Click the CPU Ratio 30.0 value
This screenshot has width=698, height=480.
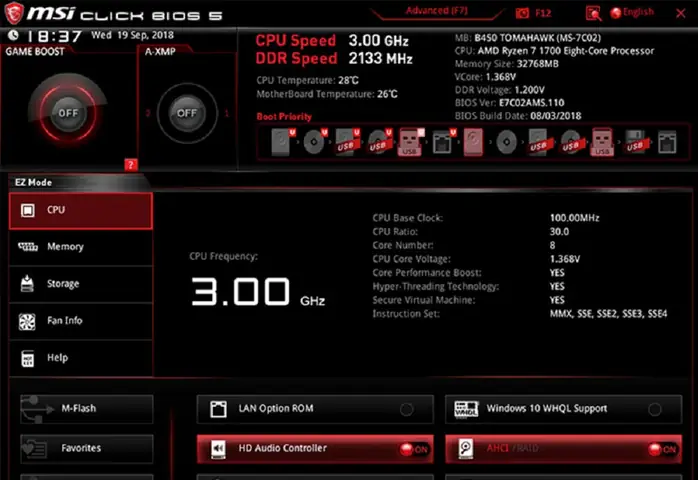pos(559,232)
